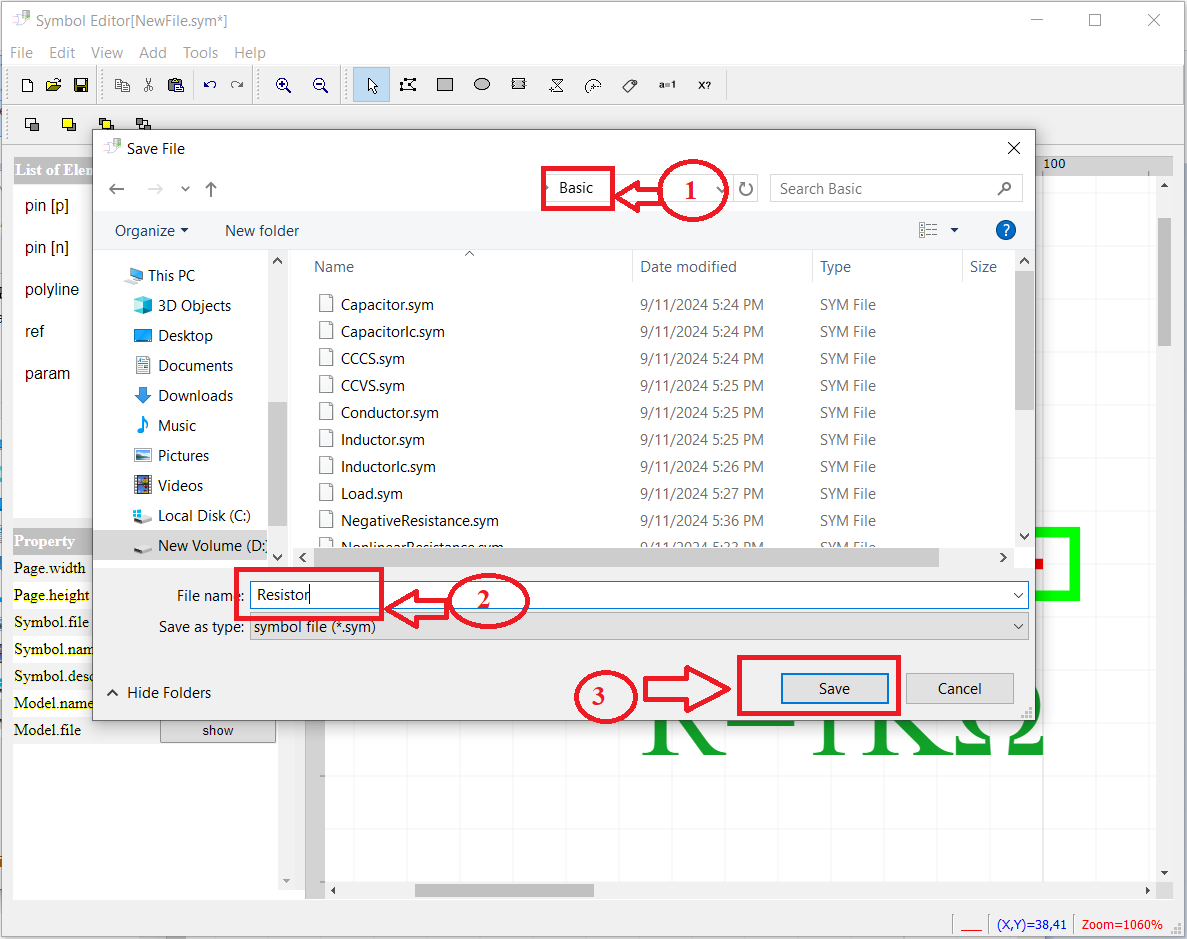Image resolution: width=1187 pixels, height=939 pixels.
Task: Click the Cut scissors icon
Action: pos(148,86)
